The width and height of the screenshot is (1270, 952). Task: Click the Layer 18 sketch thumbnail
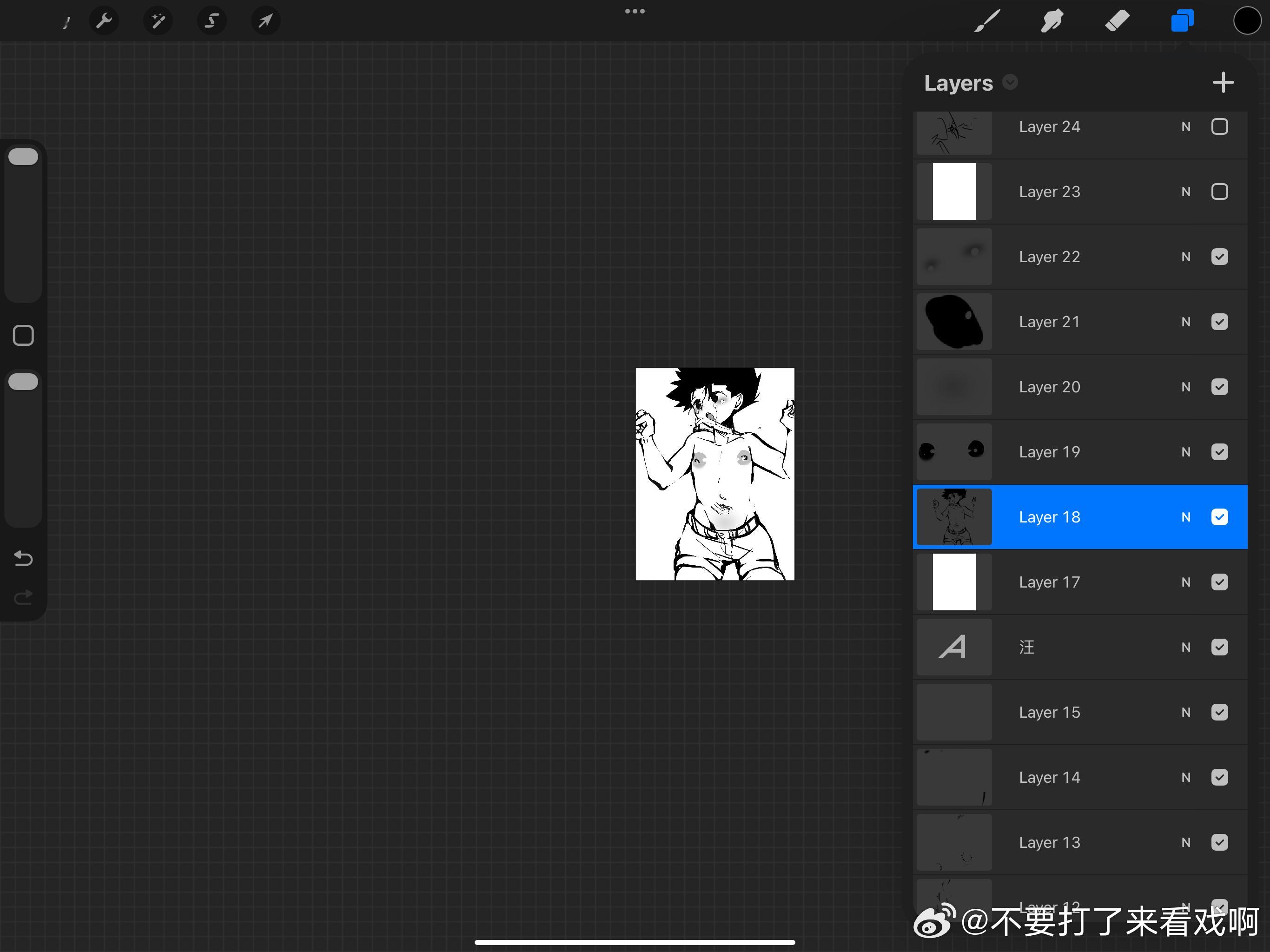click(x=953, y=517)
